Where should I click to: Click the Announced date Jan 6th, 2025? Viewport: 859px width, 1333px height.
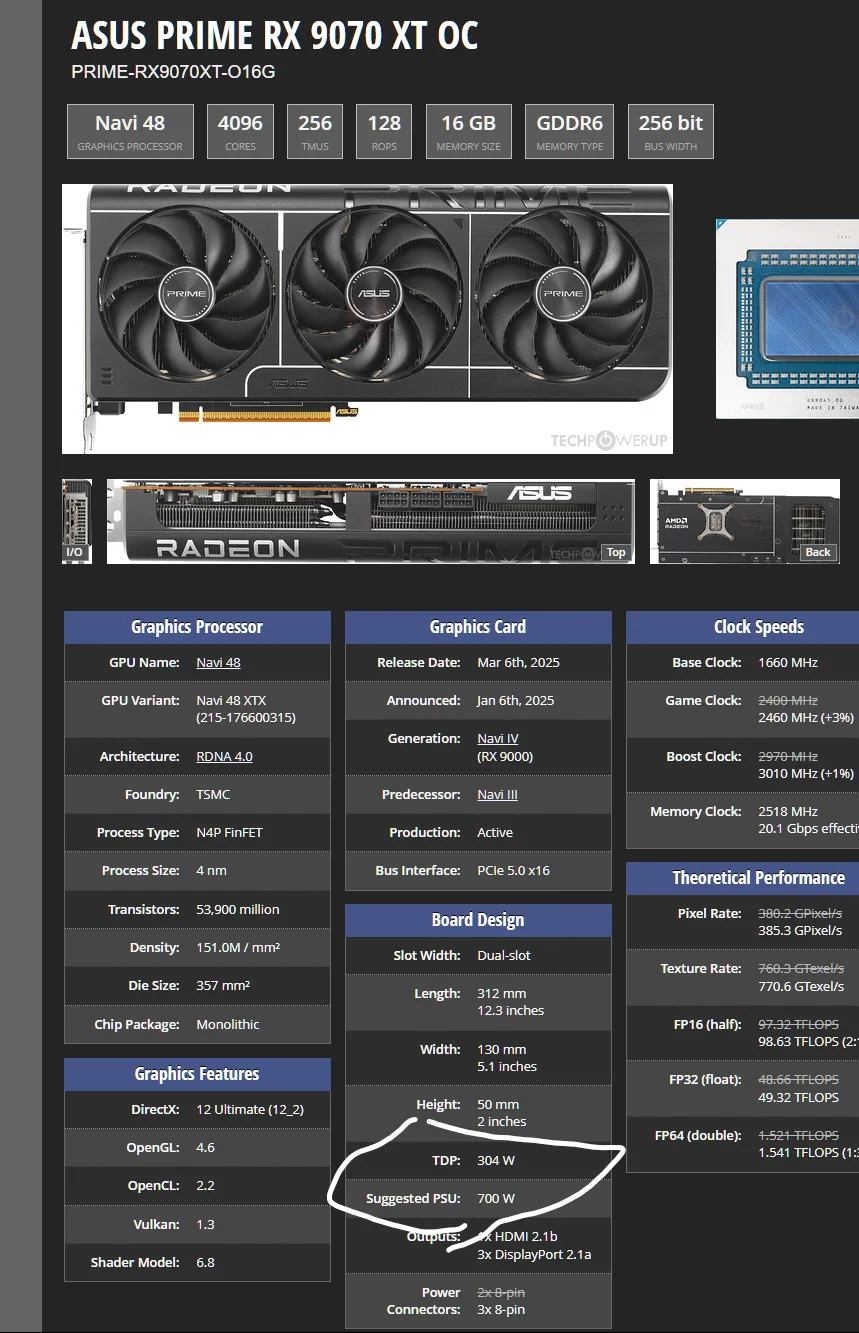(517, 700)
